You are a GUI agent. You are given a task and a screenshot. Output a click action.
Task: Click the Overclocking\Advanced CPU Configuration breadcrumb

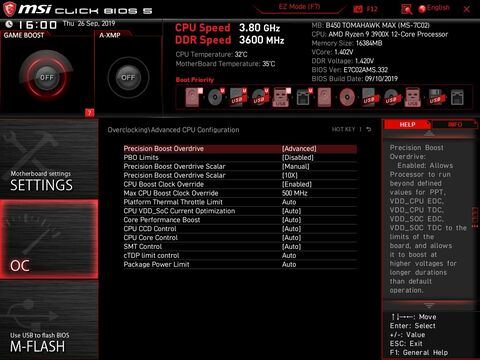173,130
